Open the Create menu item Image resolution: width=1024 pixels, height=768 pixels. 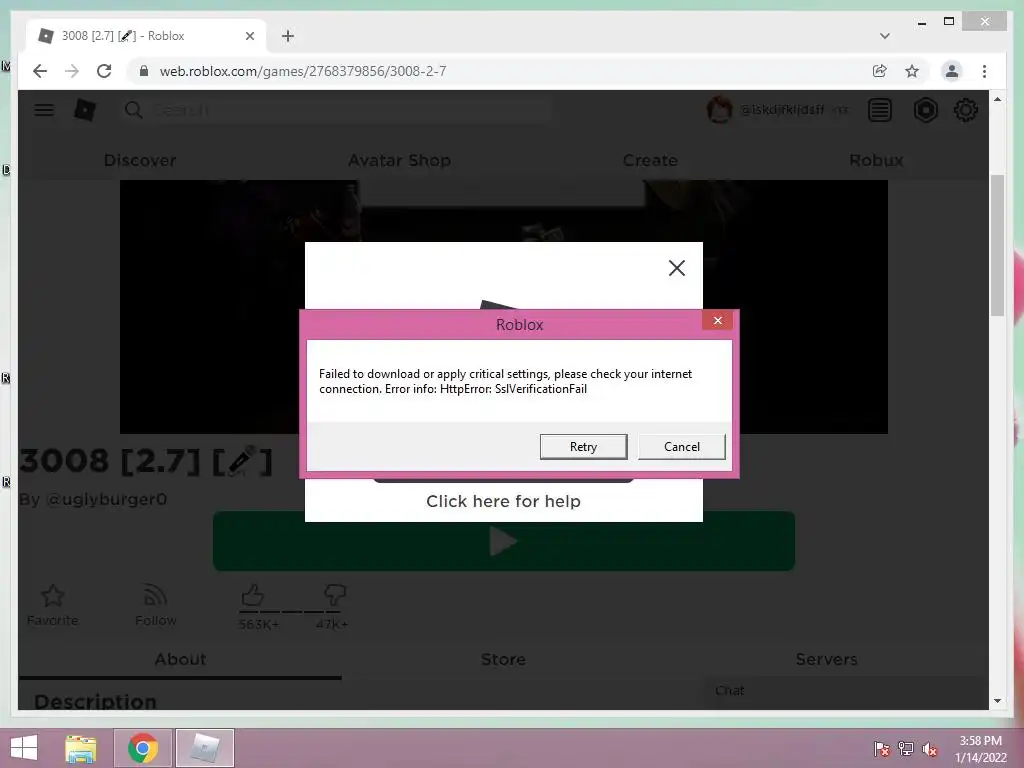[650, 160]
